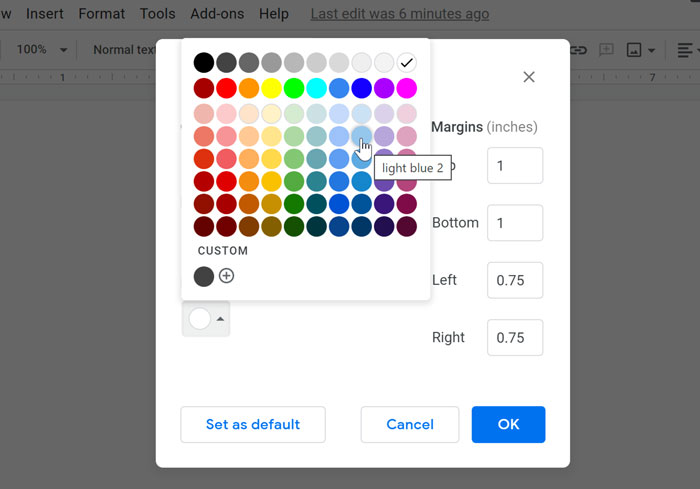
Task: Add a custom color with plus icon
Action: pos(226,276)
